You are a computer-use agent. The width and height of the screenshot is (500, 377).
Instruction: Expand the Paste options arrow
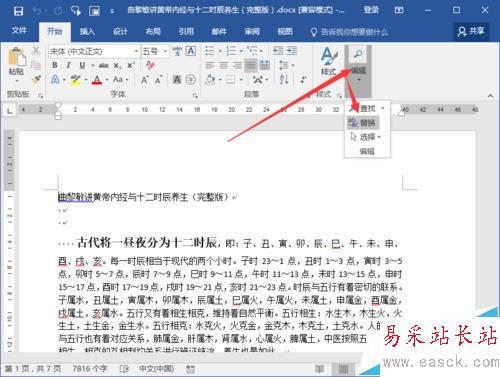(17, 81)
